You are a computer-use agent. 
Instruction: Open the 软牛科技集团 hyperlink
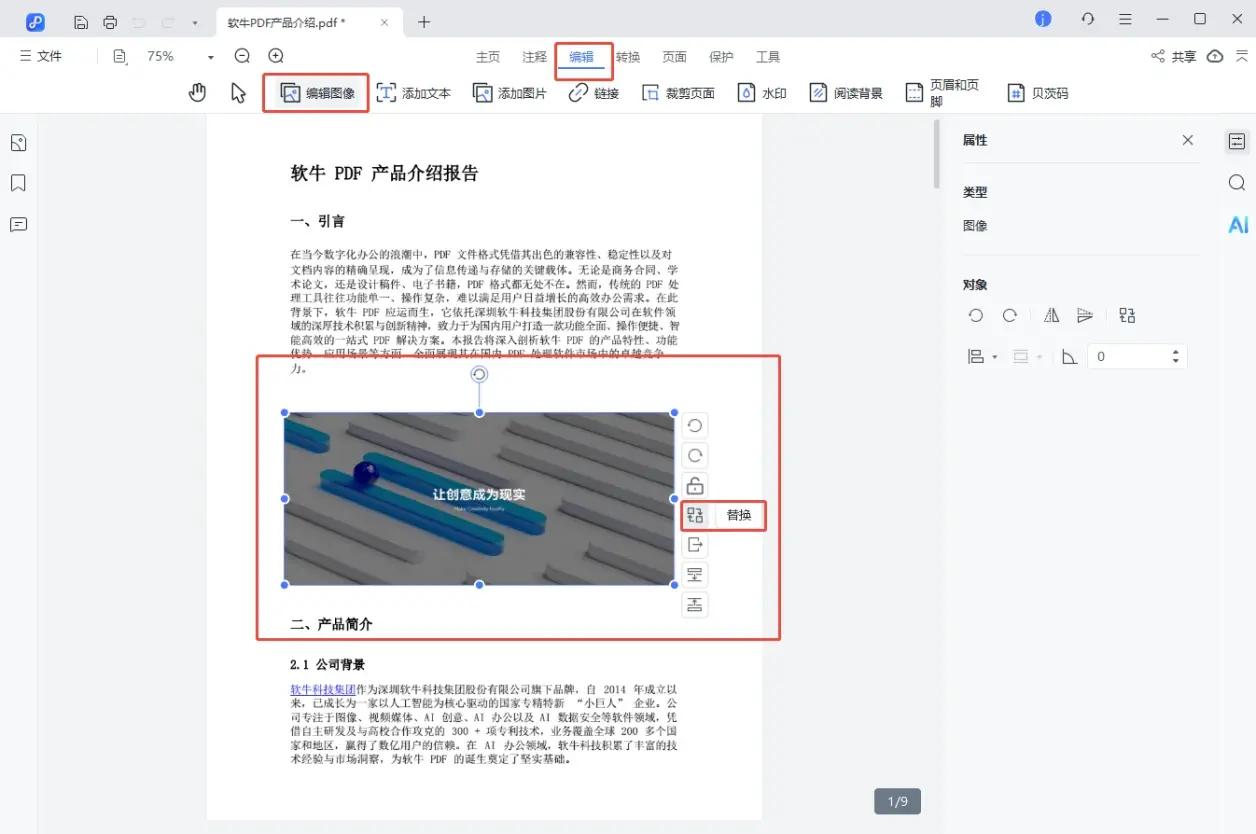[323, 690]
